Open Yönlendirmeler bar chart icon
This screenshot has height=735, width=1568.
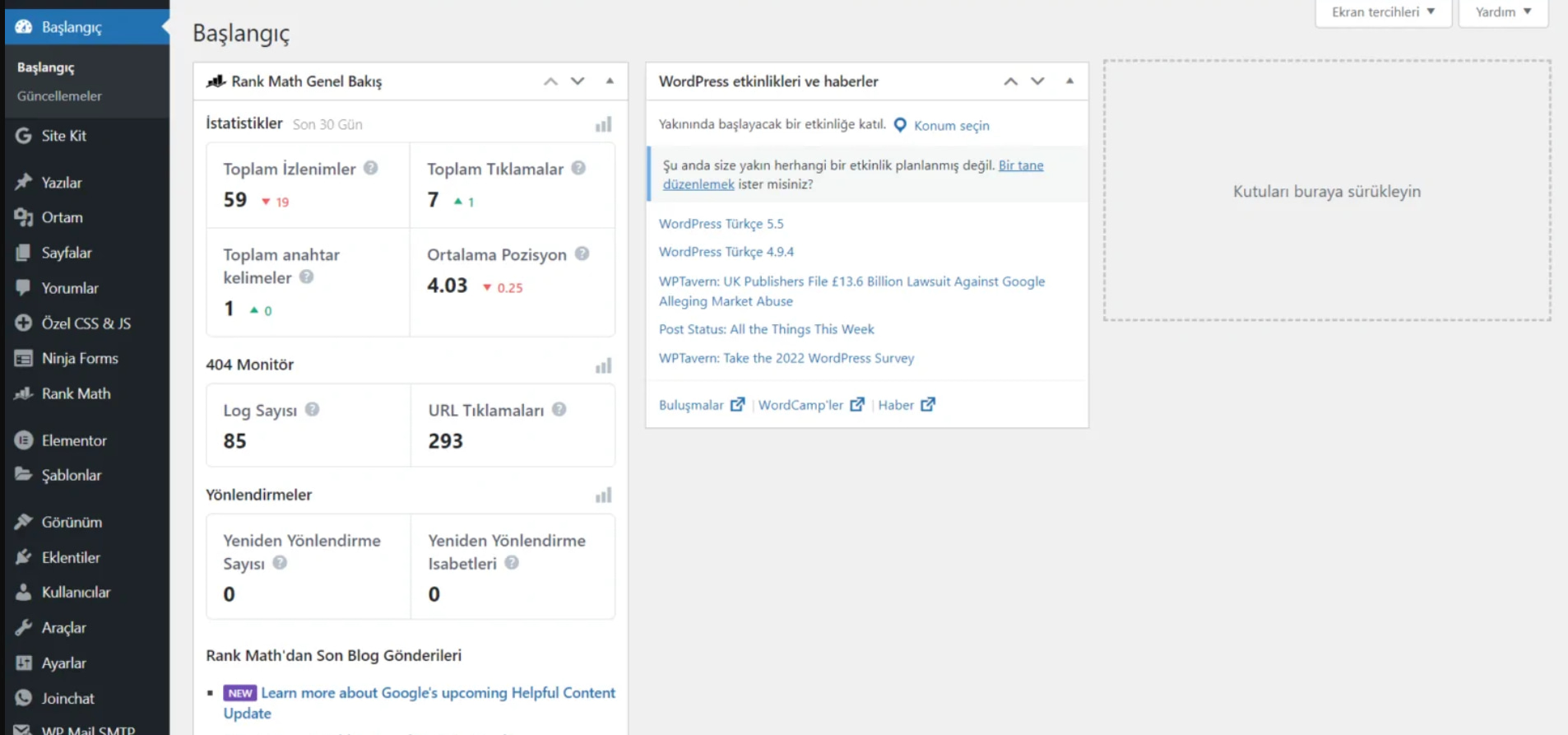pyautogui.click(x=604, y=495)
